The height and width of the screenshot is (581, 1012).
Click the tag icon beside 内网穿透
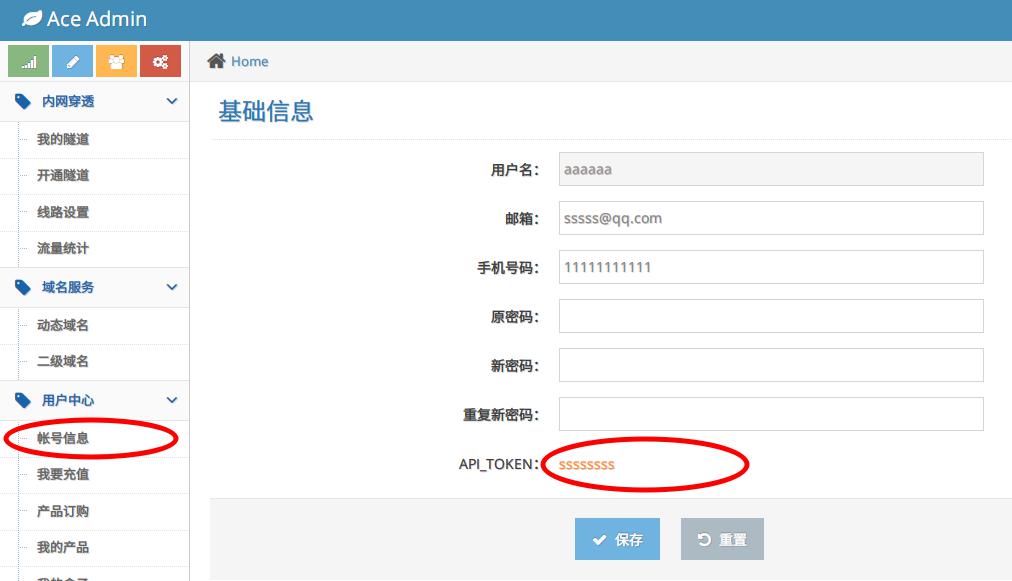pyautogui.click(x=23, y=101)
